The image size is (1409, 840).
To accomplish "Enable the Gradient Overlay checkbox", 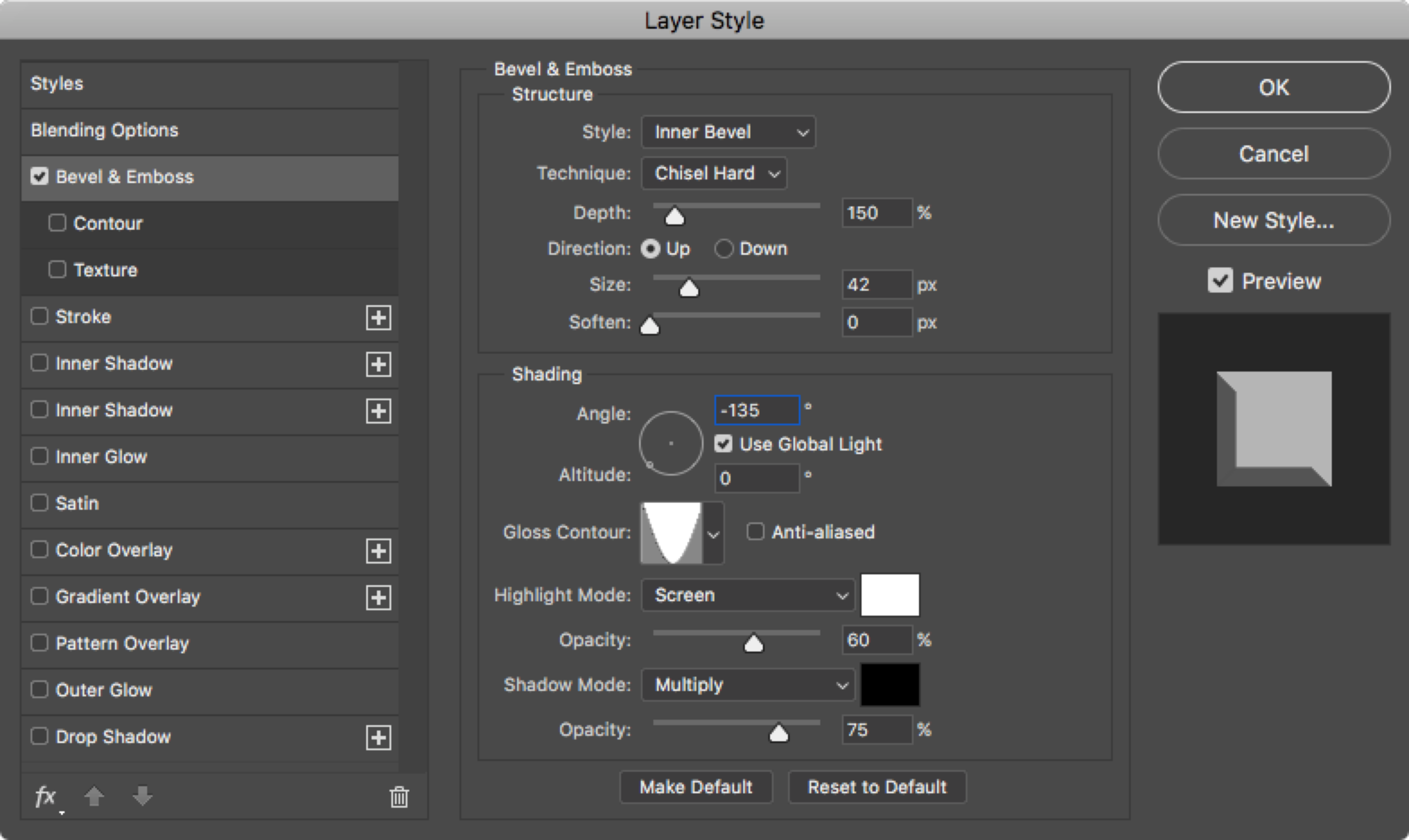I will tap(39, 596).
